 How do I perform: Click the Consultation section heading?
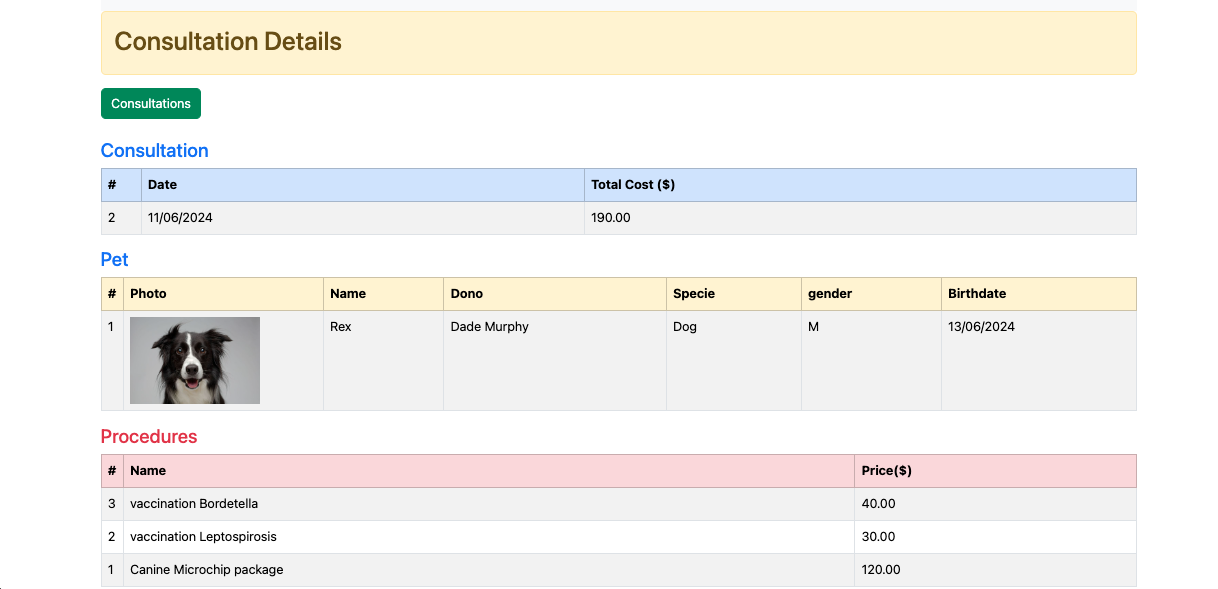pos(155,151)
